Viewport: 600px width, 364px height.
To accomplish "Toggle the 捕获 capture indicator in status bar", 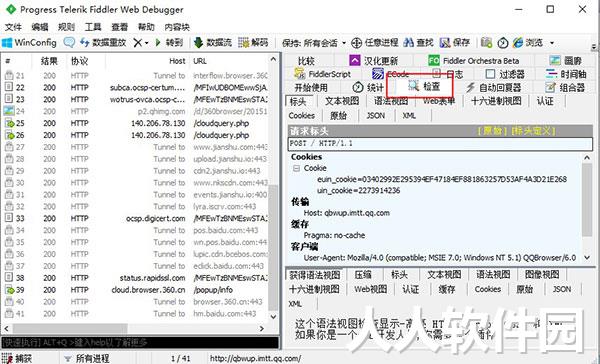I will click(18, 359).
